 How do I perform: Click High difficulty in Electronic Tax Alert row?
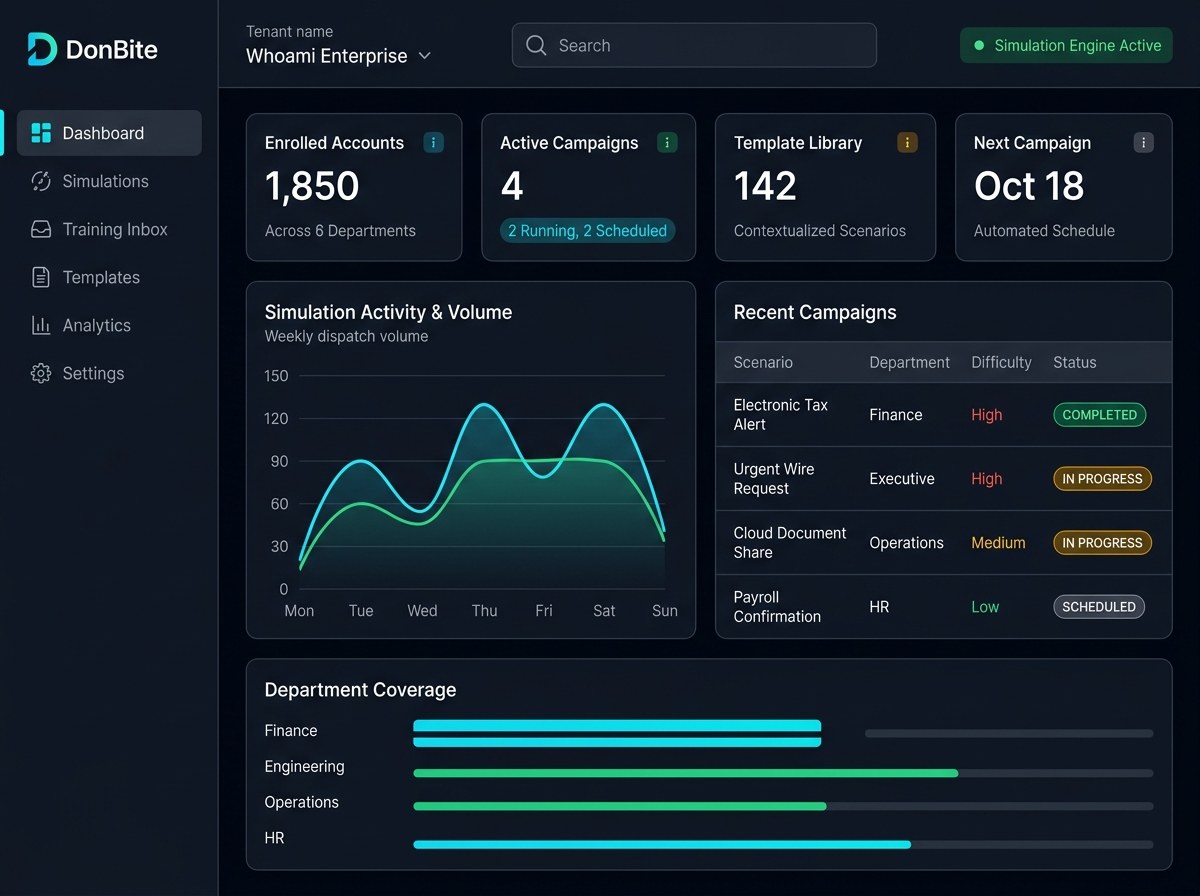coord(986,415)
